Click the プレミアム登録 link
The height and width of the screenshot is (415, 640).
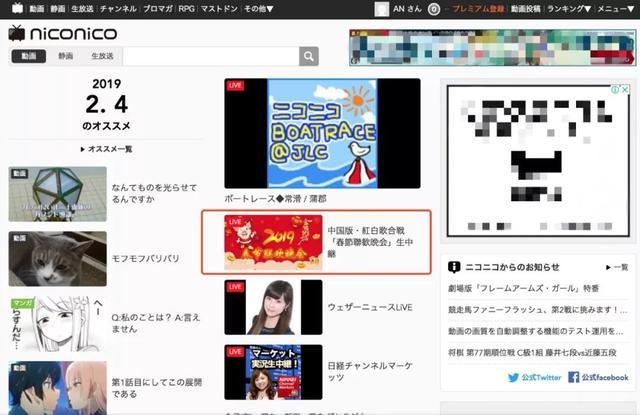478,9
